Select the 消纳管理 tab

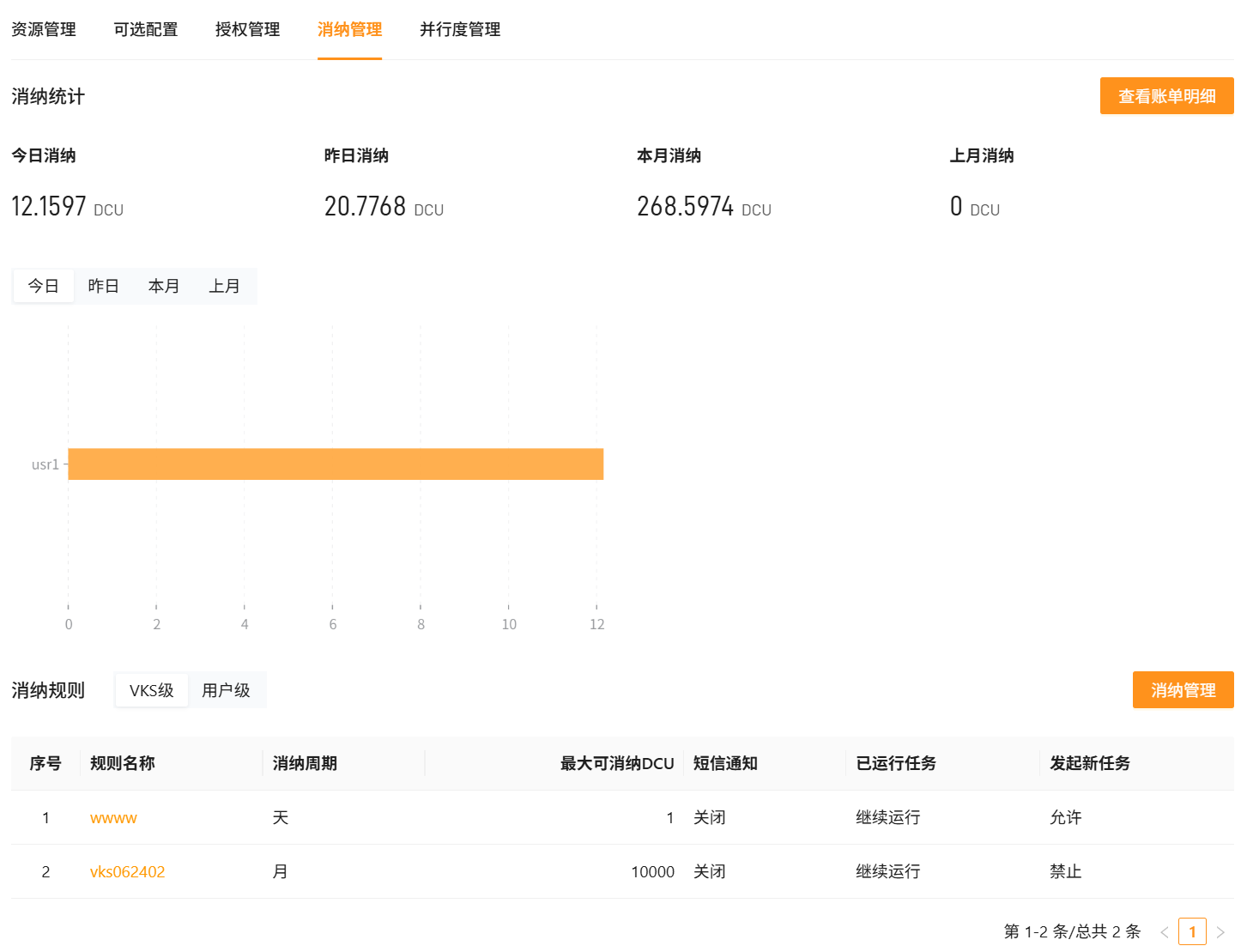349,29
